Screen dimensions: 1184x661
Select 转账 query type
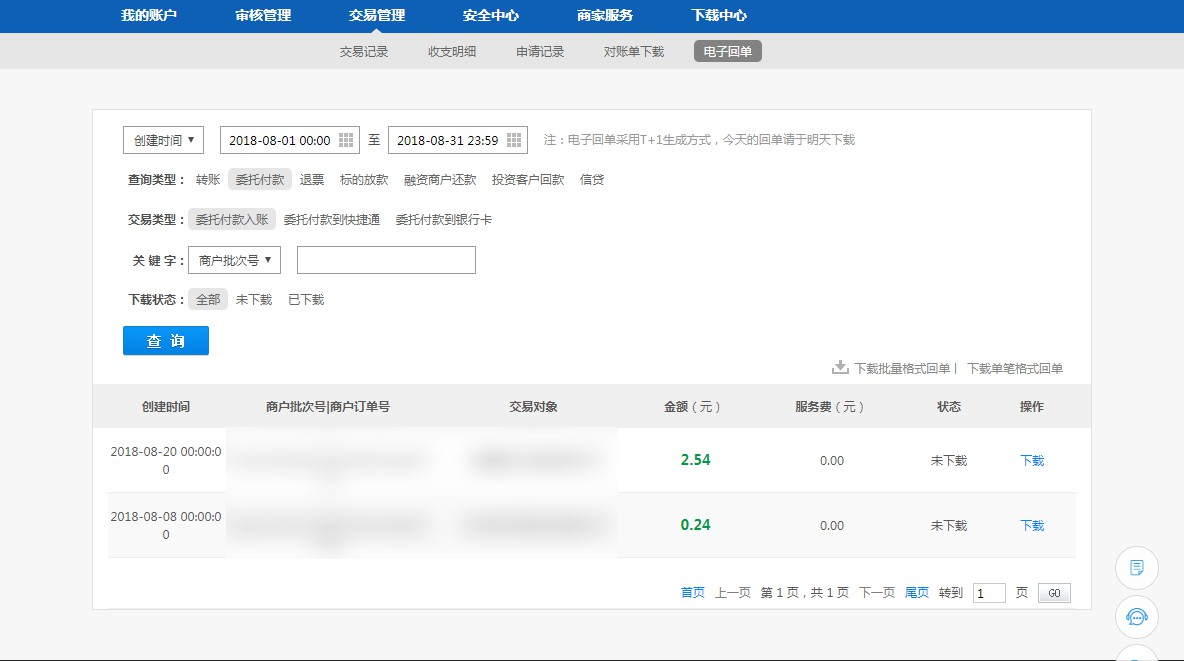[x=207, y=180]
